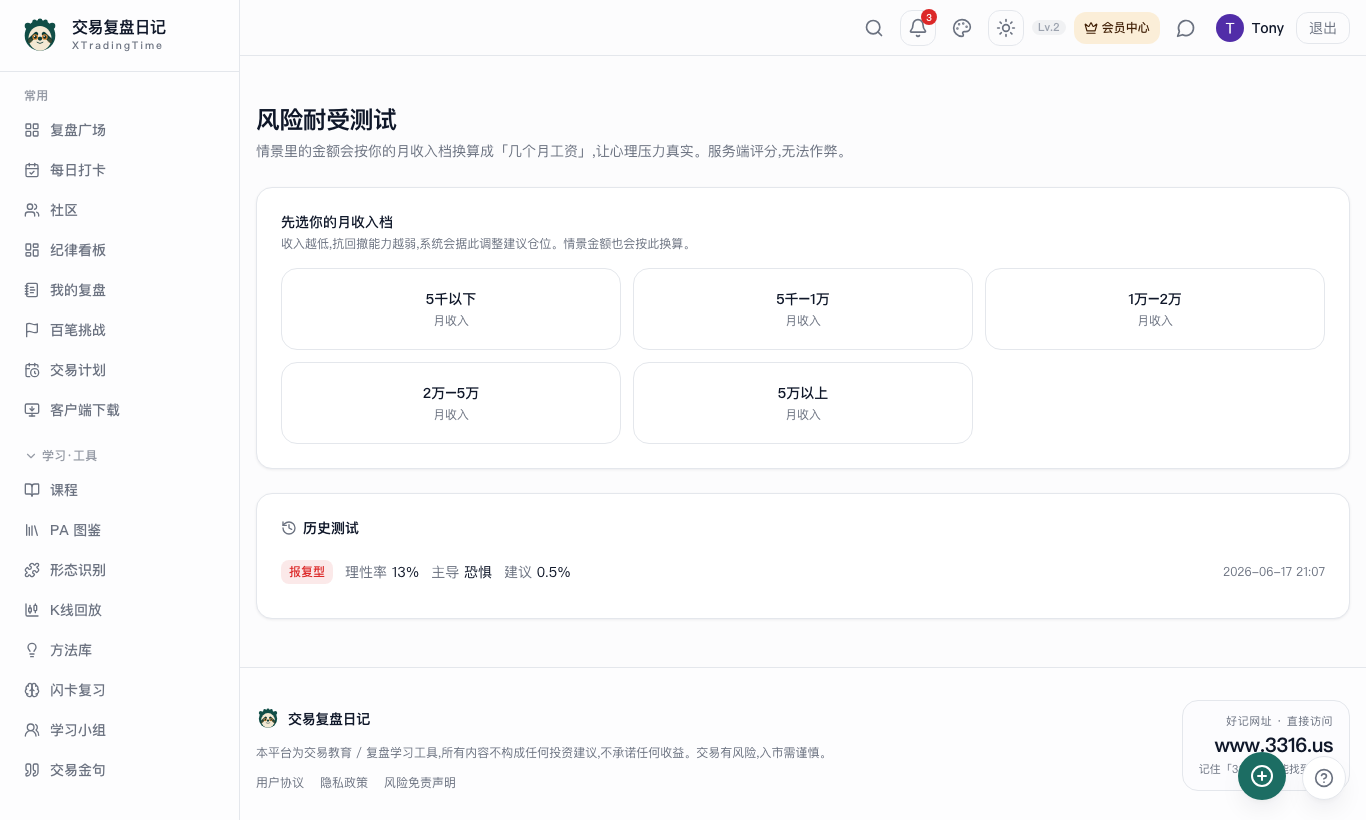The width and height of the screenshot is (1366, 820).
Task: Click the 理性率 13% value
Action: point(382,572)
